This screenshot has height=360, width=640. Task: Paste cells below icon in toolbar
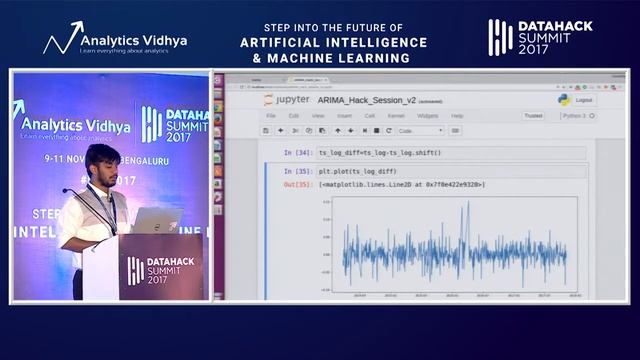click(322, 131)
